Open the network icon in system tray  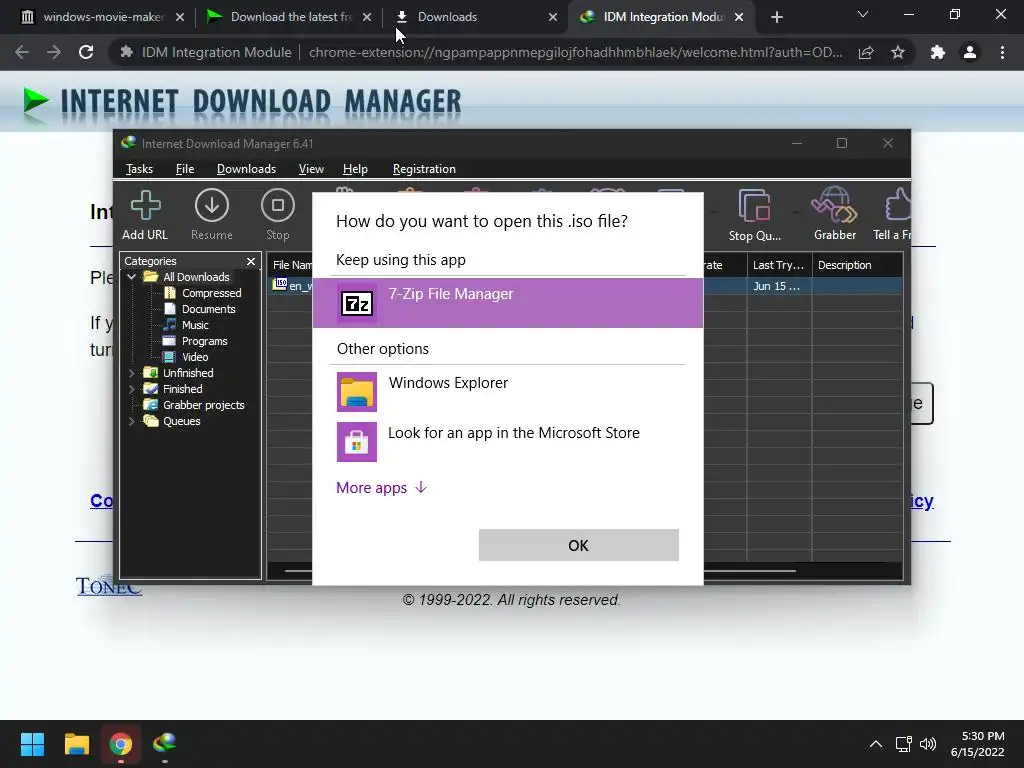[903, 744]
